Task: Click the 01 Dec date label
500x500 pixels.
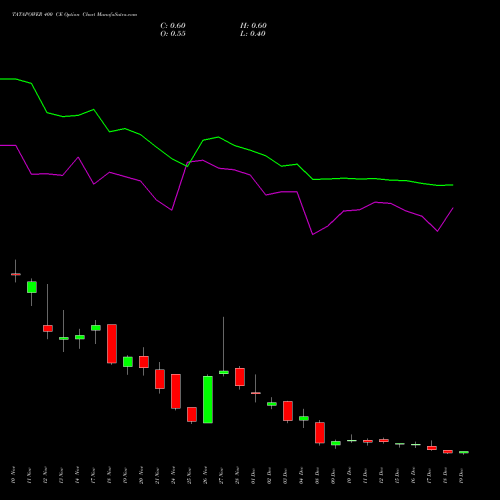Action: pos(254,475)
